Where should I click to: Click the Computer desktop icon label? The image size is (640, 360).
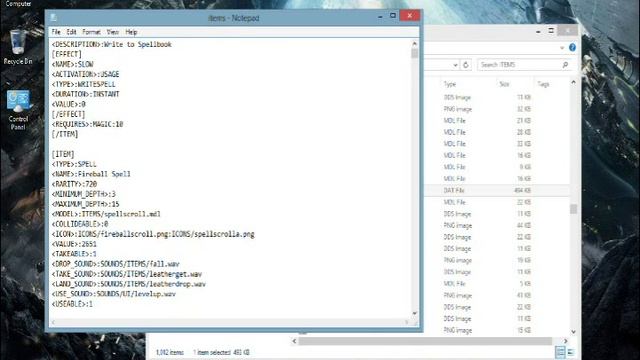click(18, 4)
